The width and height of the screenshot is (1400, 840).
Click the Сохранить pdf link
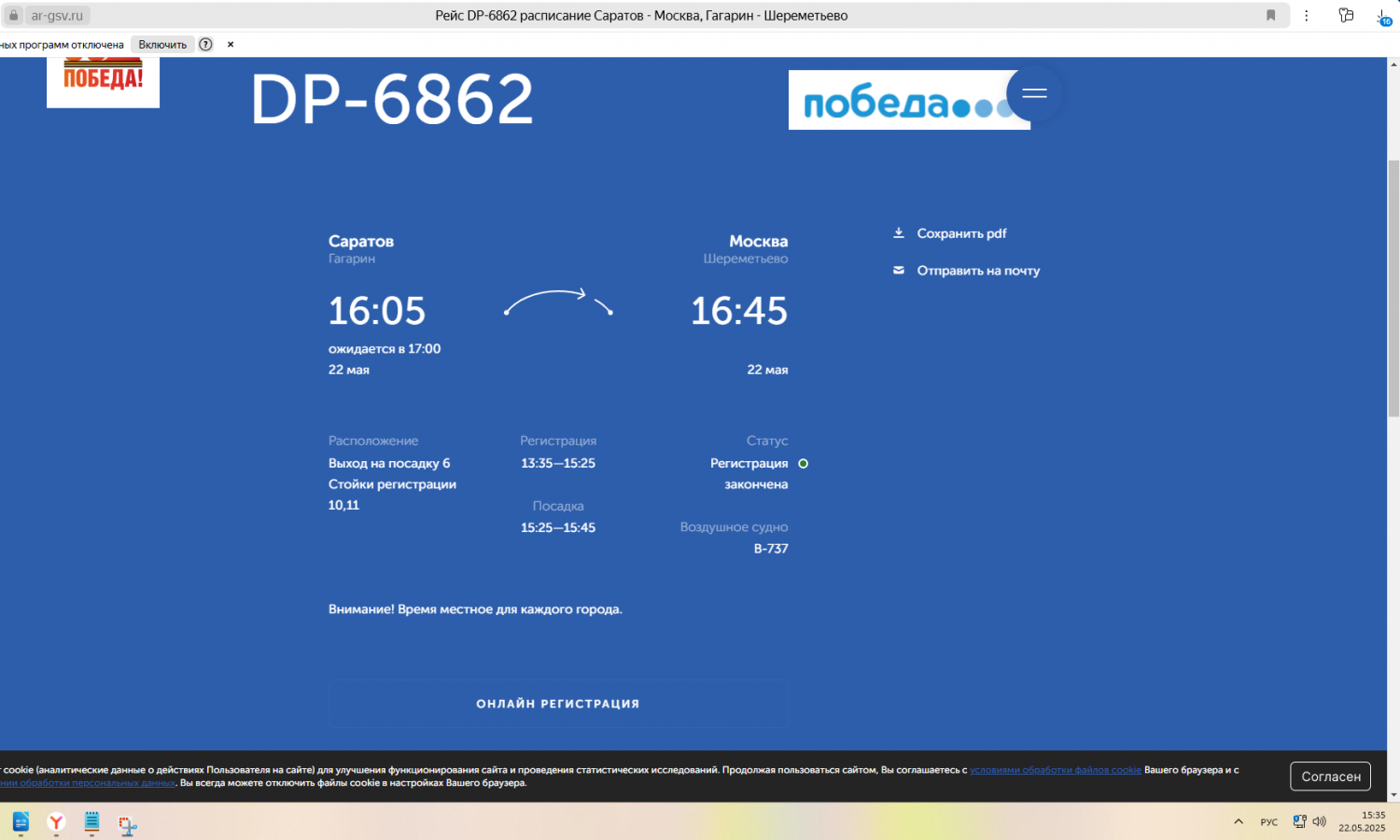[x=961, y=233]
